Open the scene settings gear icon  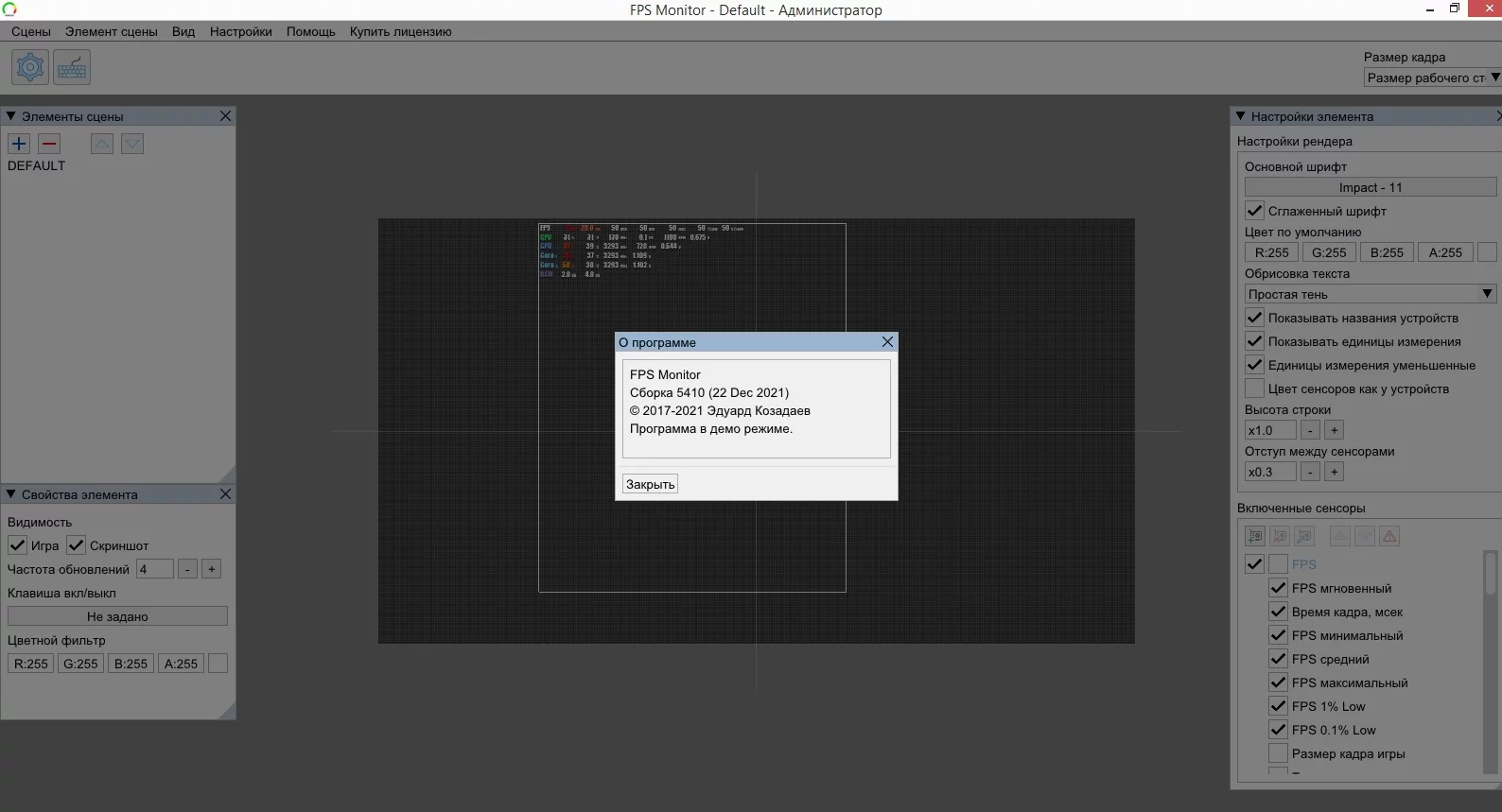click(x=30, y=67)
